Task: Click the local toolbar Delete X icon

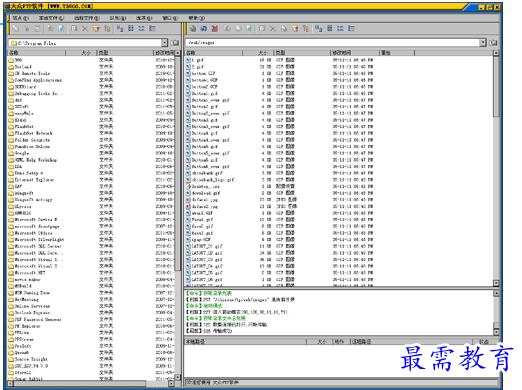Action: (85, 29)
